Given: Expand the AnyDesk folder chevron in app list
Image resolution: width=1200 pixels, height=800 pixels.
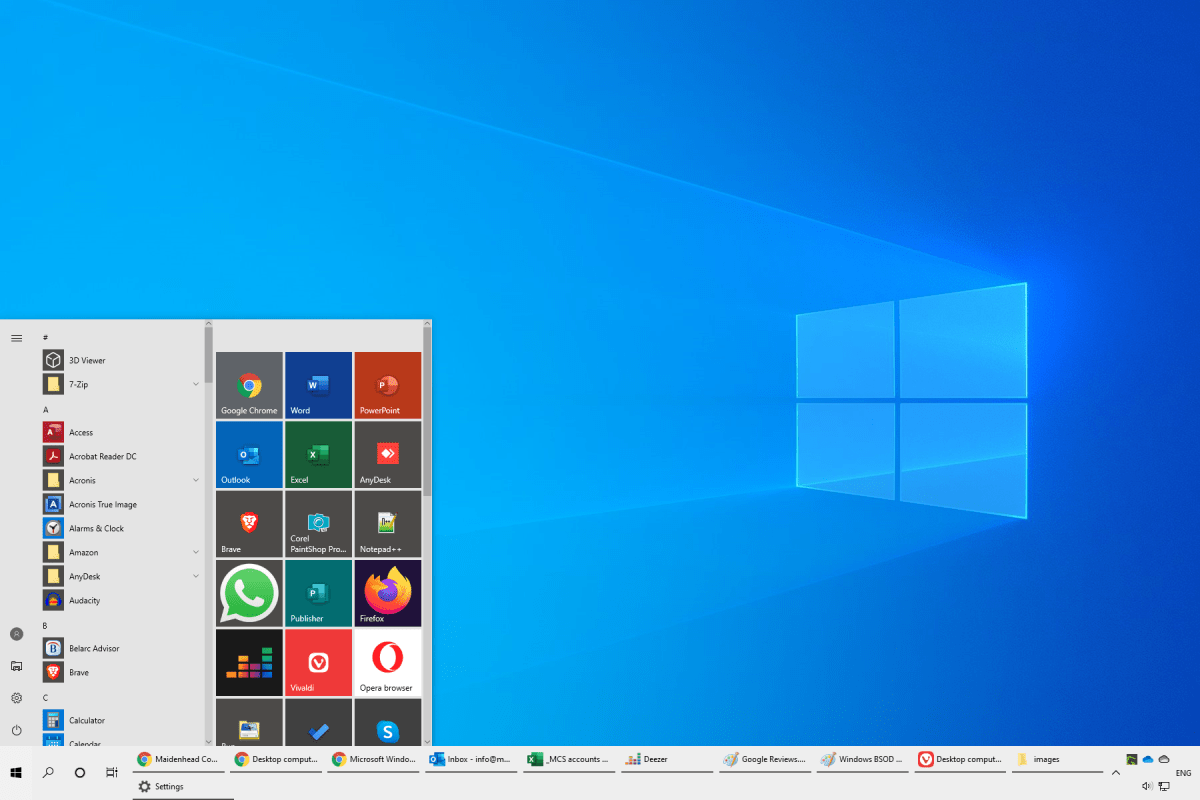Looking at the screenshot, I should click(196, 576).
